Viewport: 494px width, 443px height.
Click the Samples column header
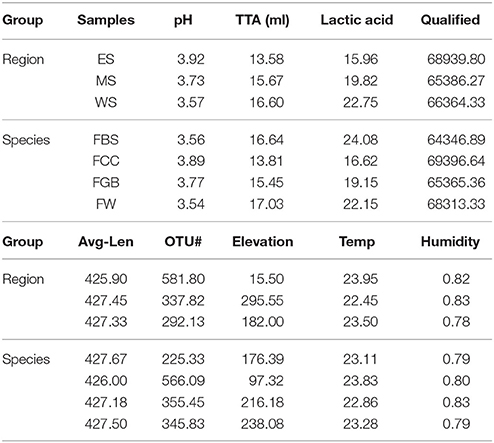click(106, 20)
